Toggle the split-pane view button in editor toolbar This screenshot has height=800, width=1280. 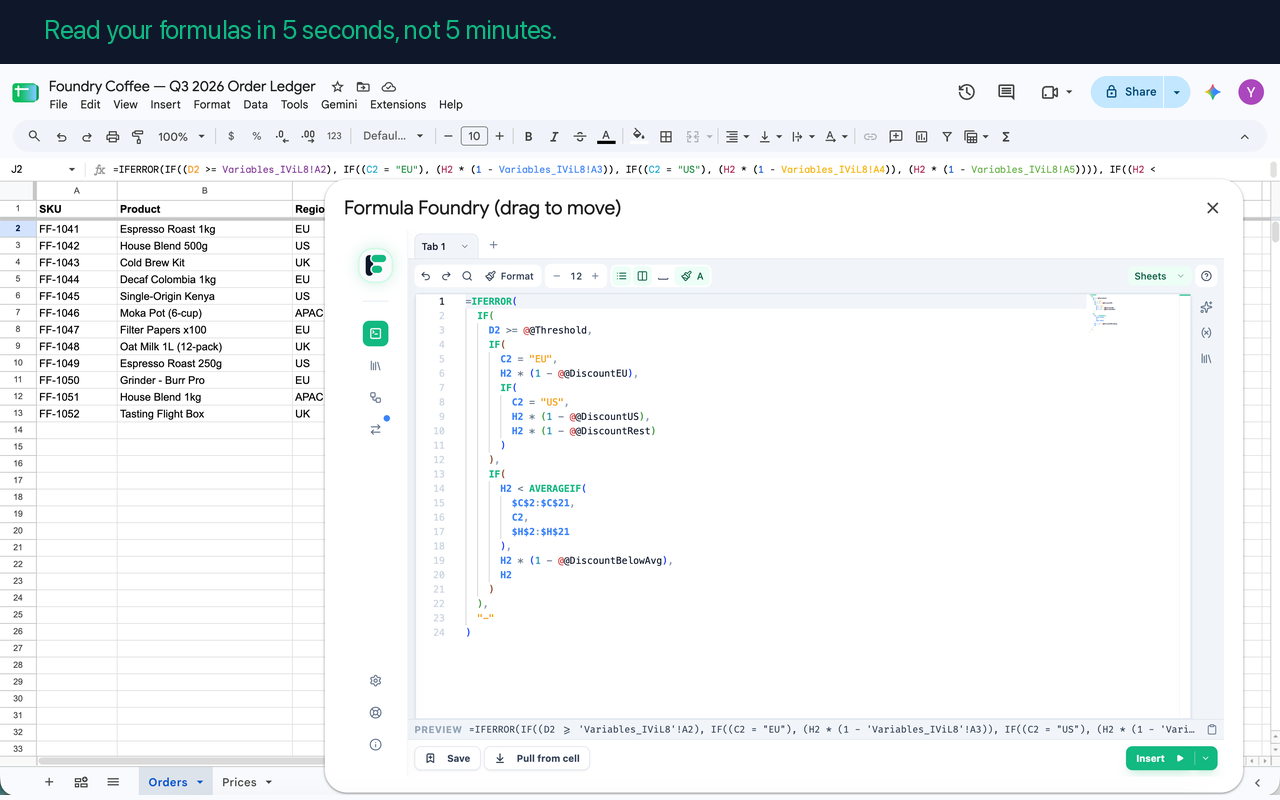(x=642, y=276)
